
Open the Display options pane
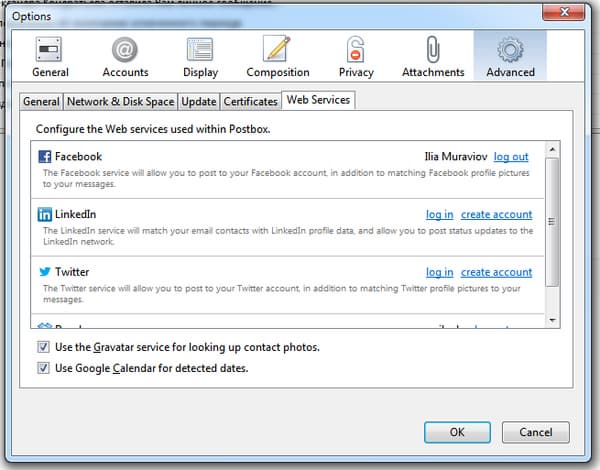[x=200, y=56]
